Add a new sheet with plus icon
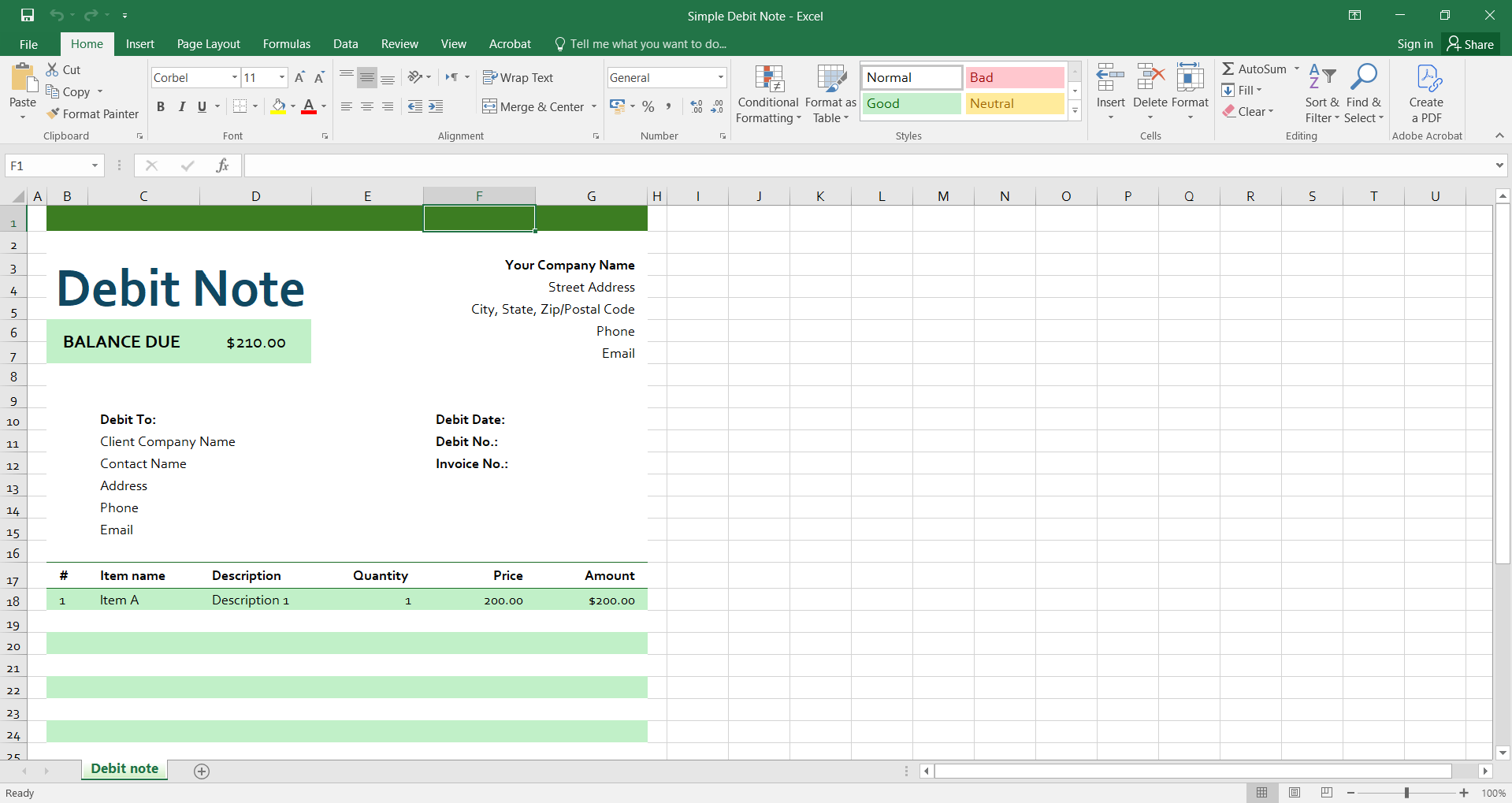1512x803 pixels. (x=202, y=771)
